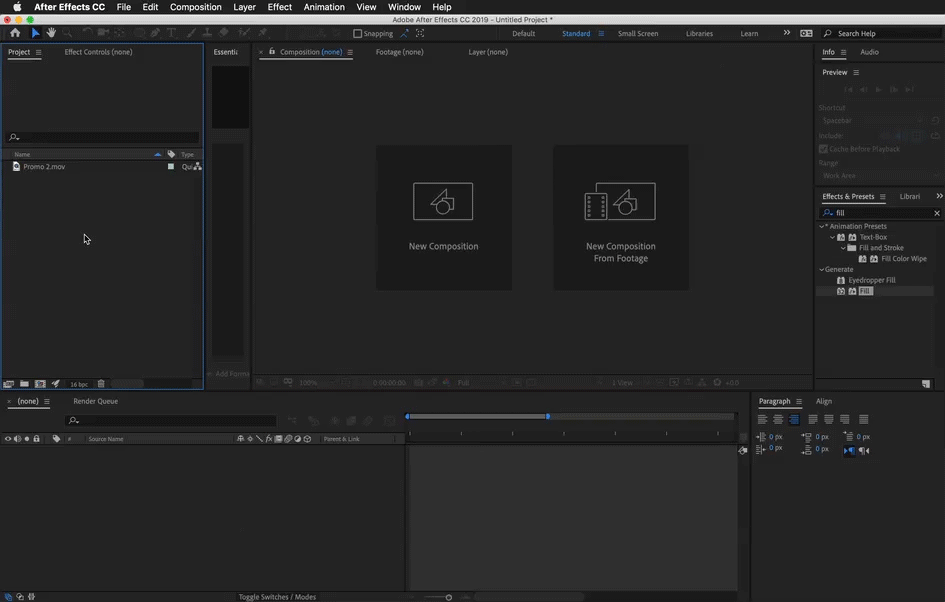Switch to the Render Queue tab

point(95,401)
